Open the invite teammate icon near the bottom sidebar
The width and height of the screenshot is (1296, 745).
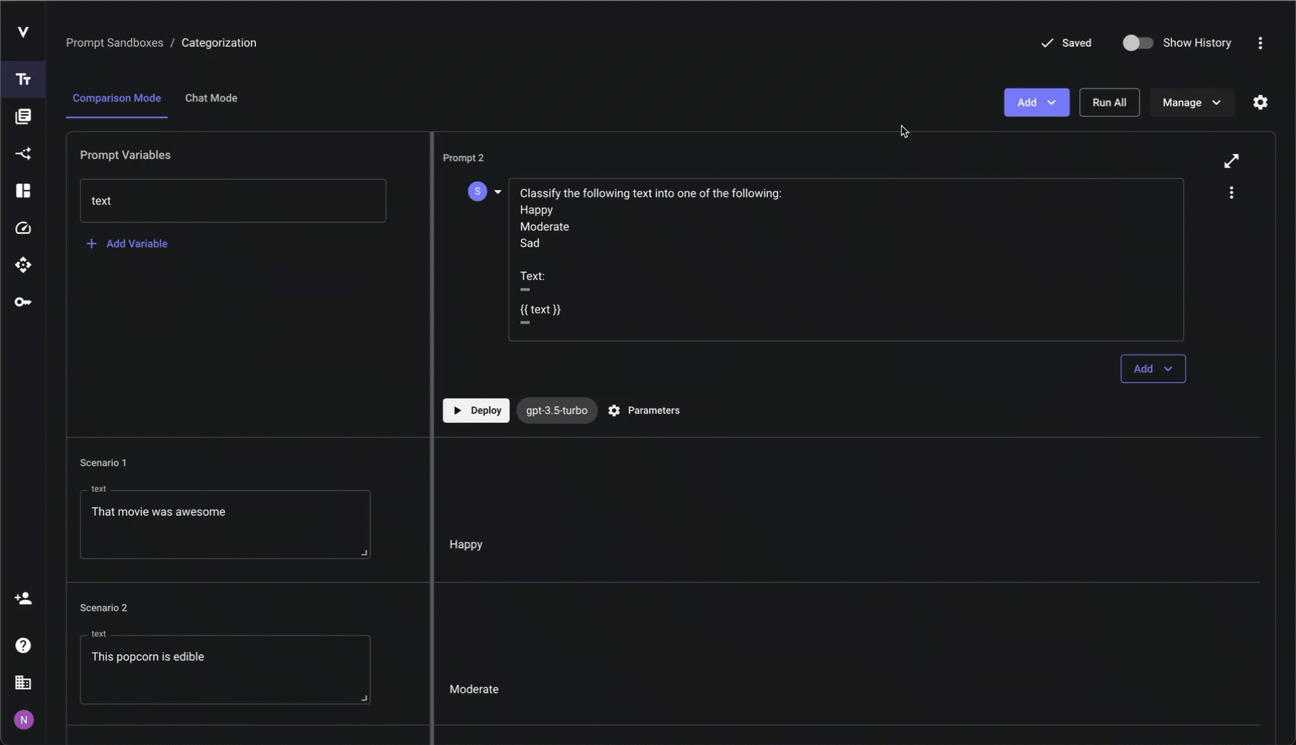click(x=22, y=597)
